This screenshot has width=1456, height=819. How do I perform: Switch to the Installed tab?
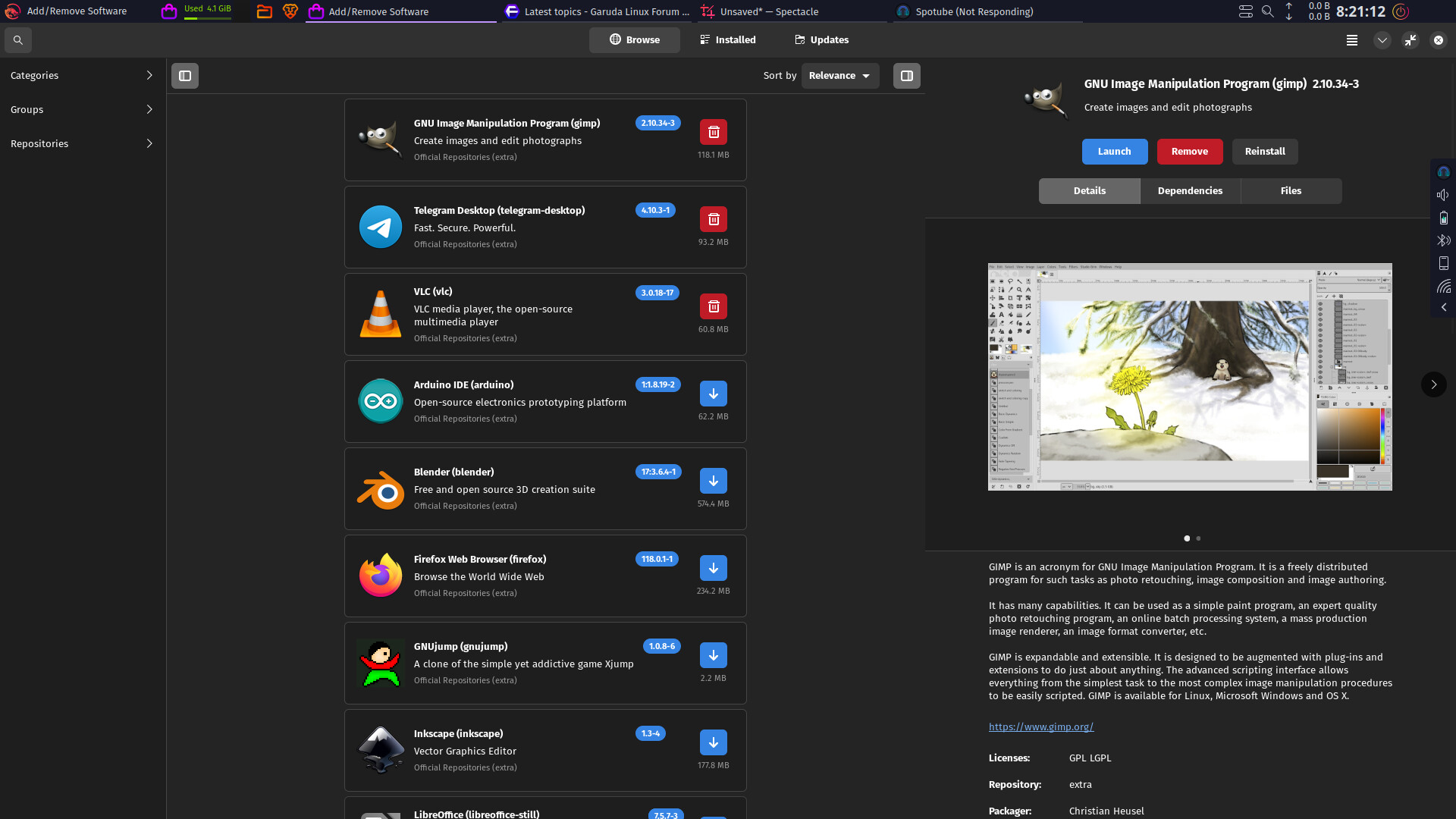tap(727, 39)
